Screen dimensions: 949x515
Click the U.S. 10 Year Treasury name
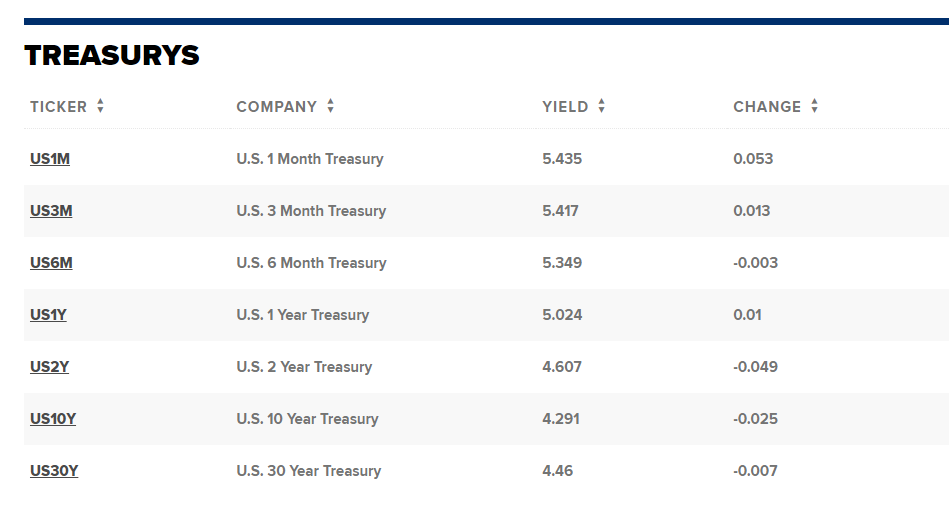point(307,419)
